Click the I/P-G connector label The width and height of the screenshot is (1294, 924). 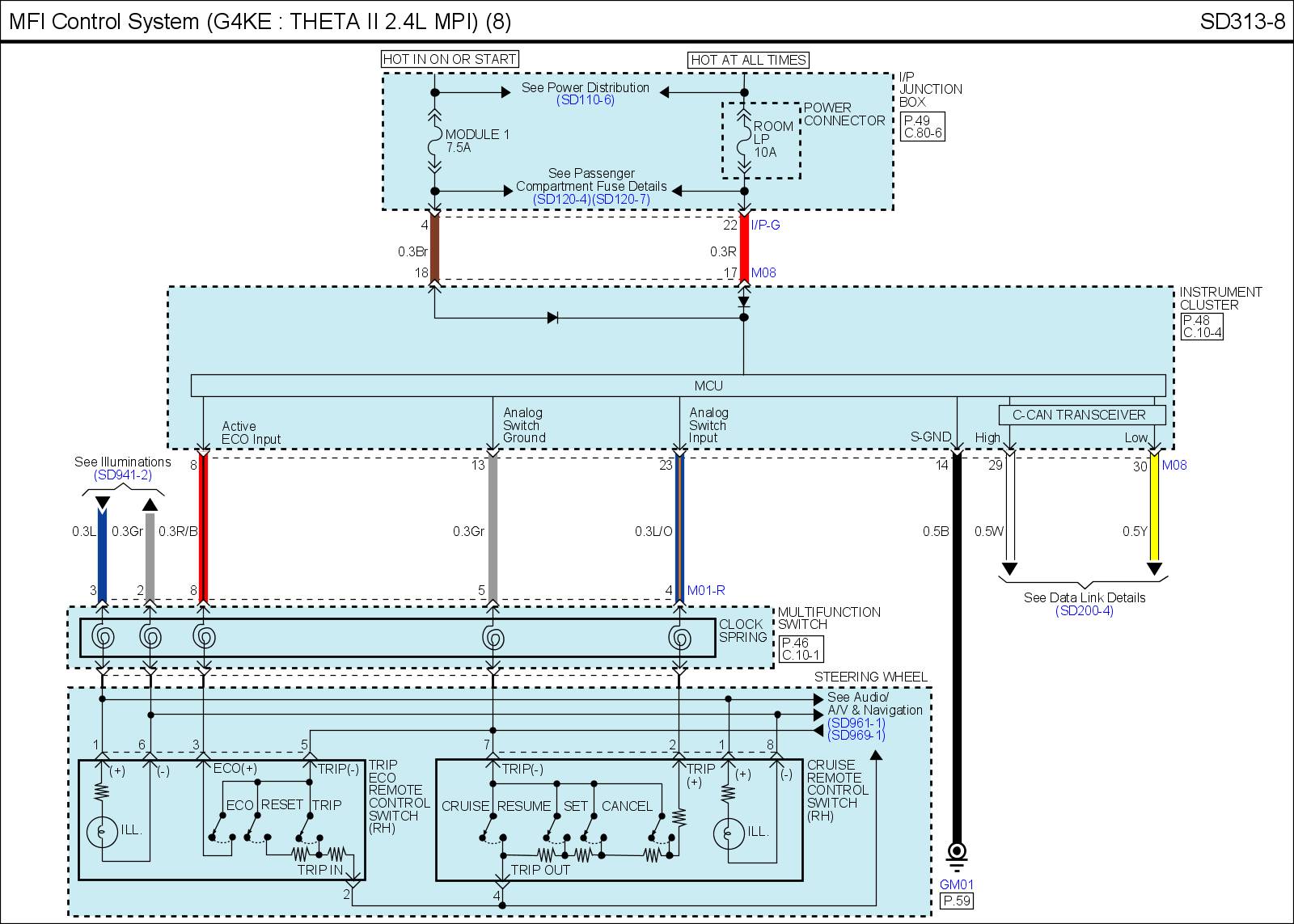click(765, 226)
